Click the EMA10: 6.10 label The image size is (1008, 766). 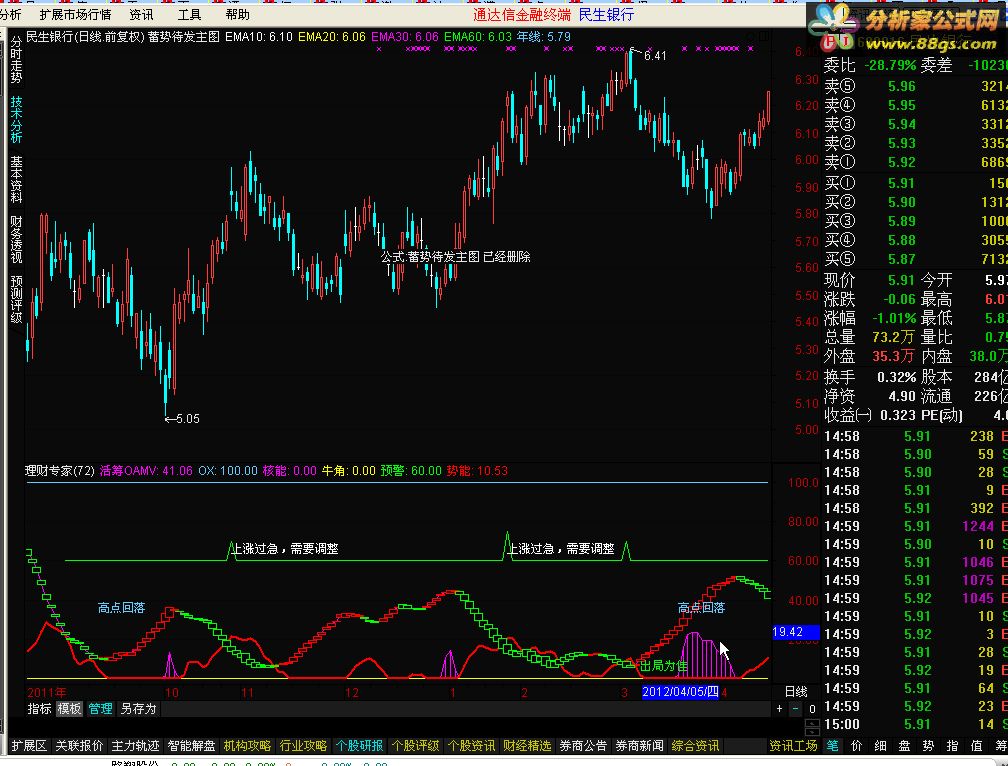(x=259, y=37)
